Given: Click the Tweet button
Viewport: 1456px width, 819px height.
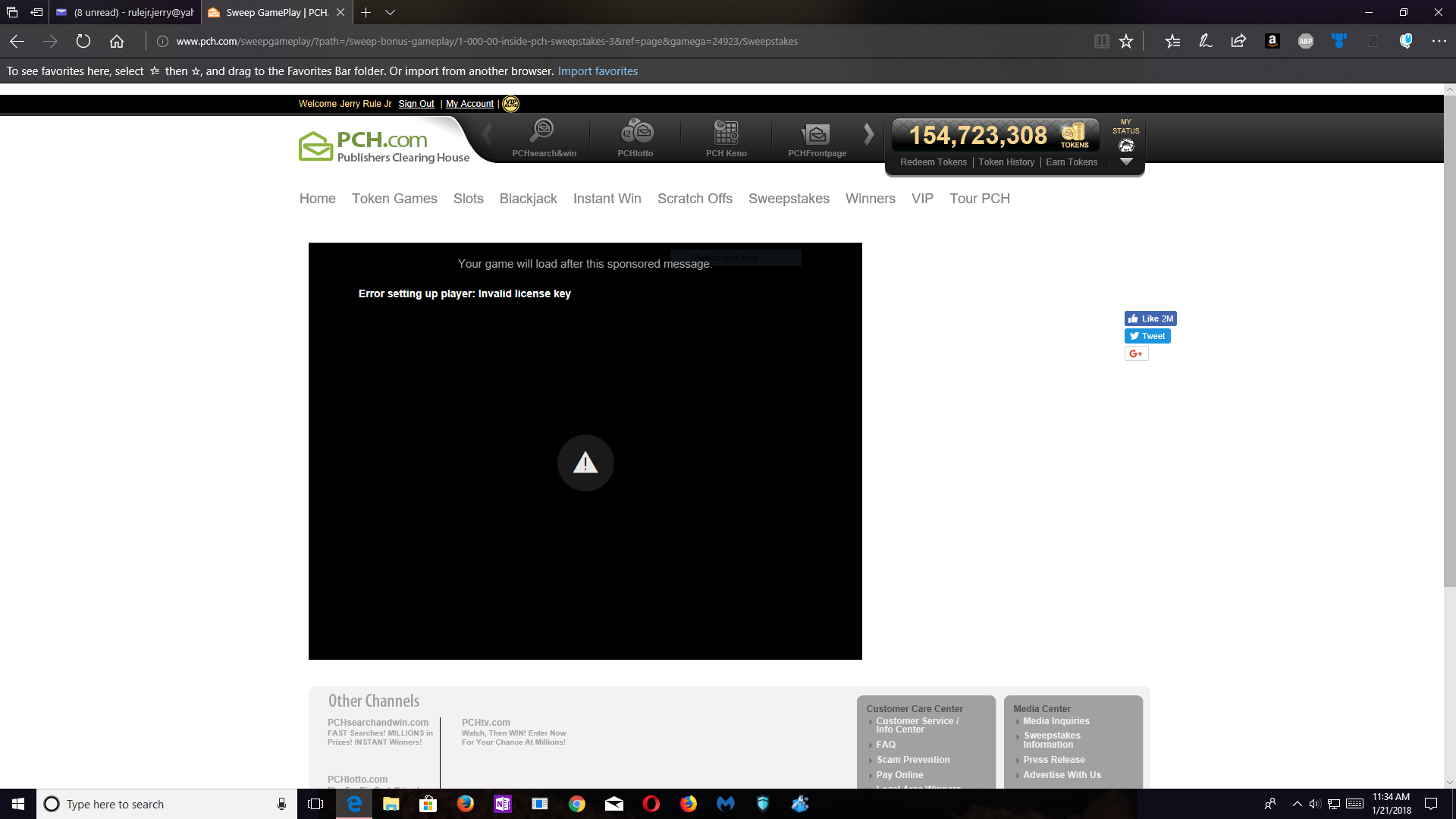Looking at the screenshot, I should (x=1147, y=336).
